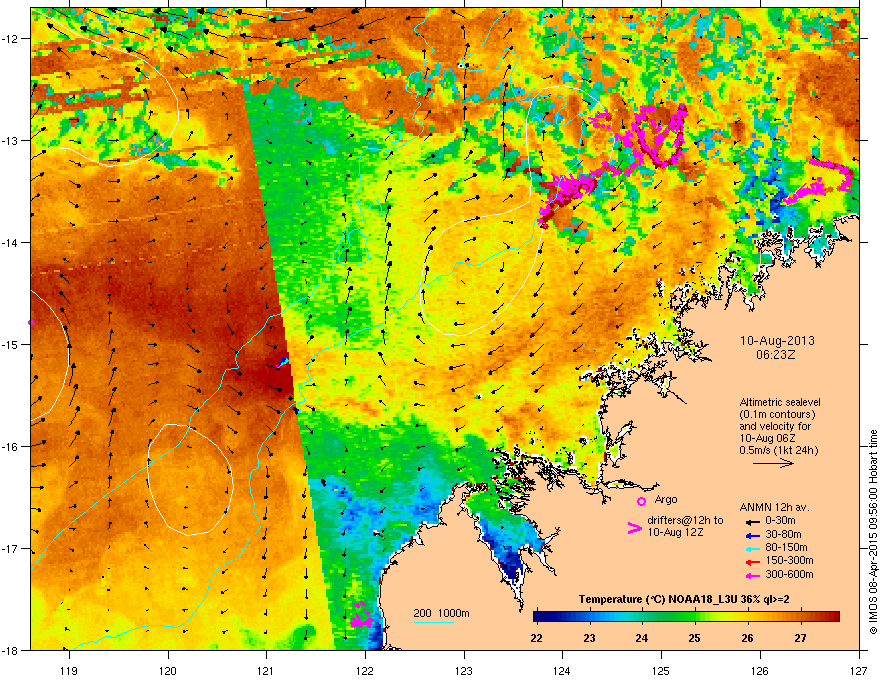Click the latitude axis label -15
This screenshot has height=680, width=880.
click(10, 344)
